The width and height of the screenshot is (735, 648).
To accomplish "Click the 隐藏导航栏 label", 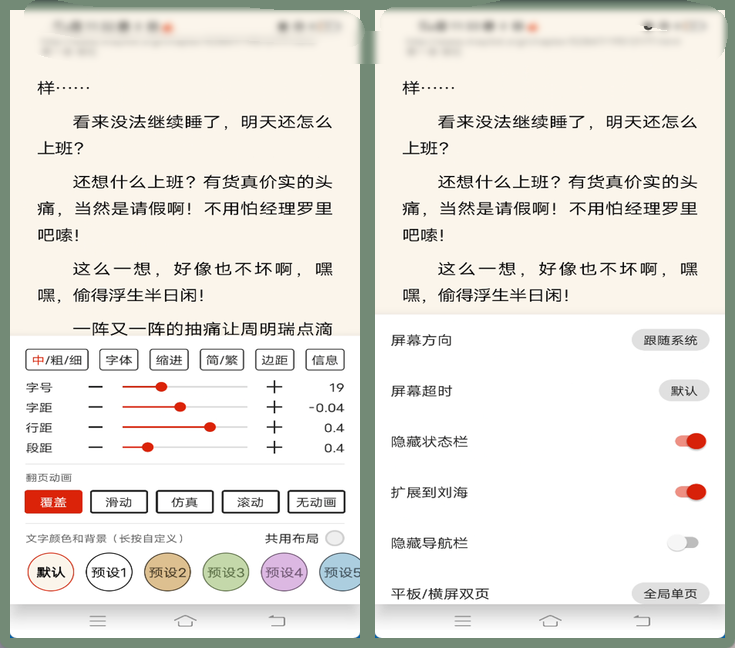I will pyautogui.click(x=429, y=543).
